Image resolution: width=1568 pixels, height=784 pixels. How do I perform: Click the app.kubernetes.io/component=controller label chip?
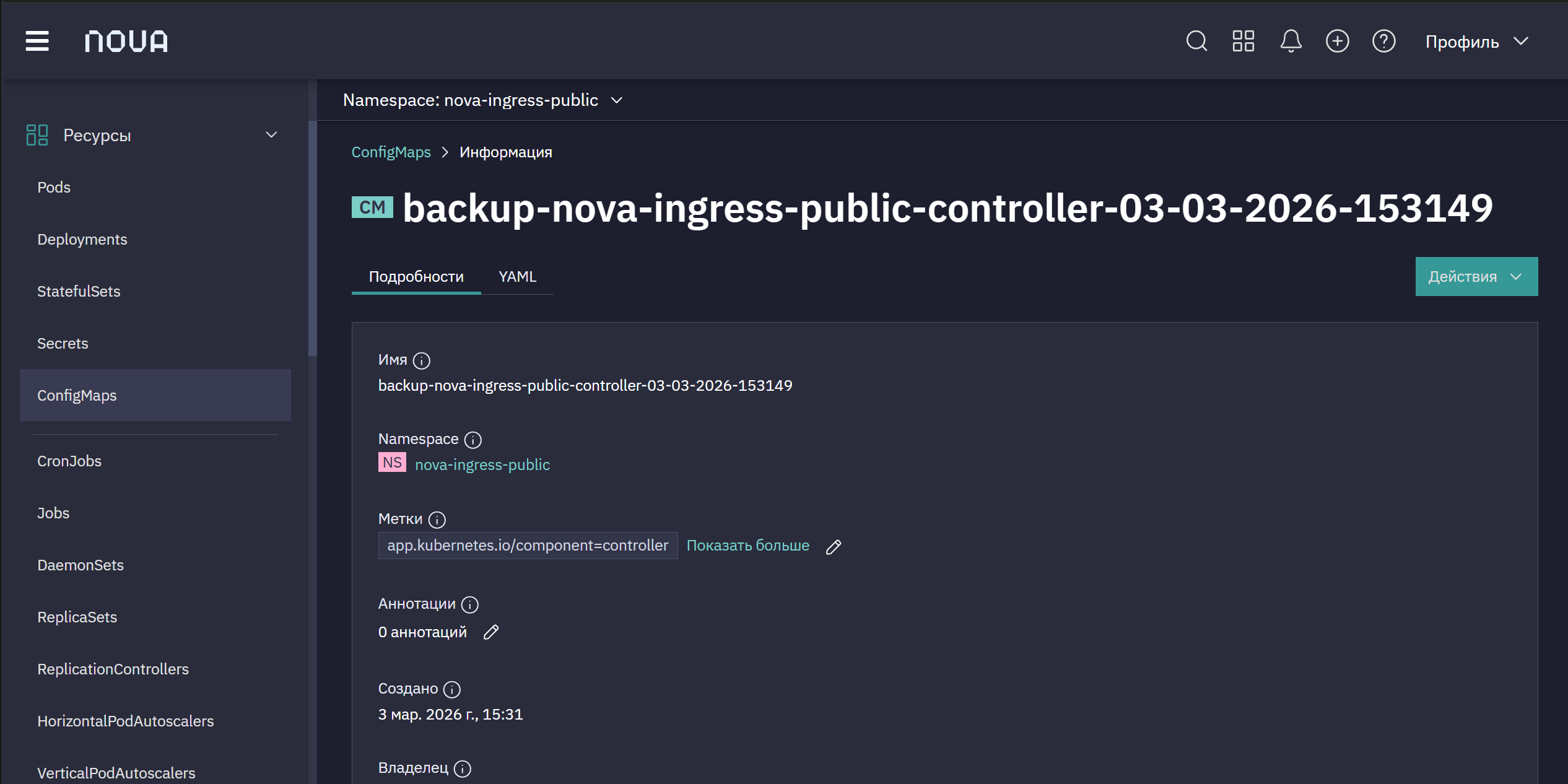[528, 546]
